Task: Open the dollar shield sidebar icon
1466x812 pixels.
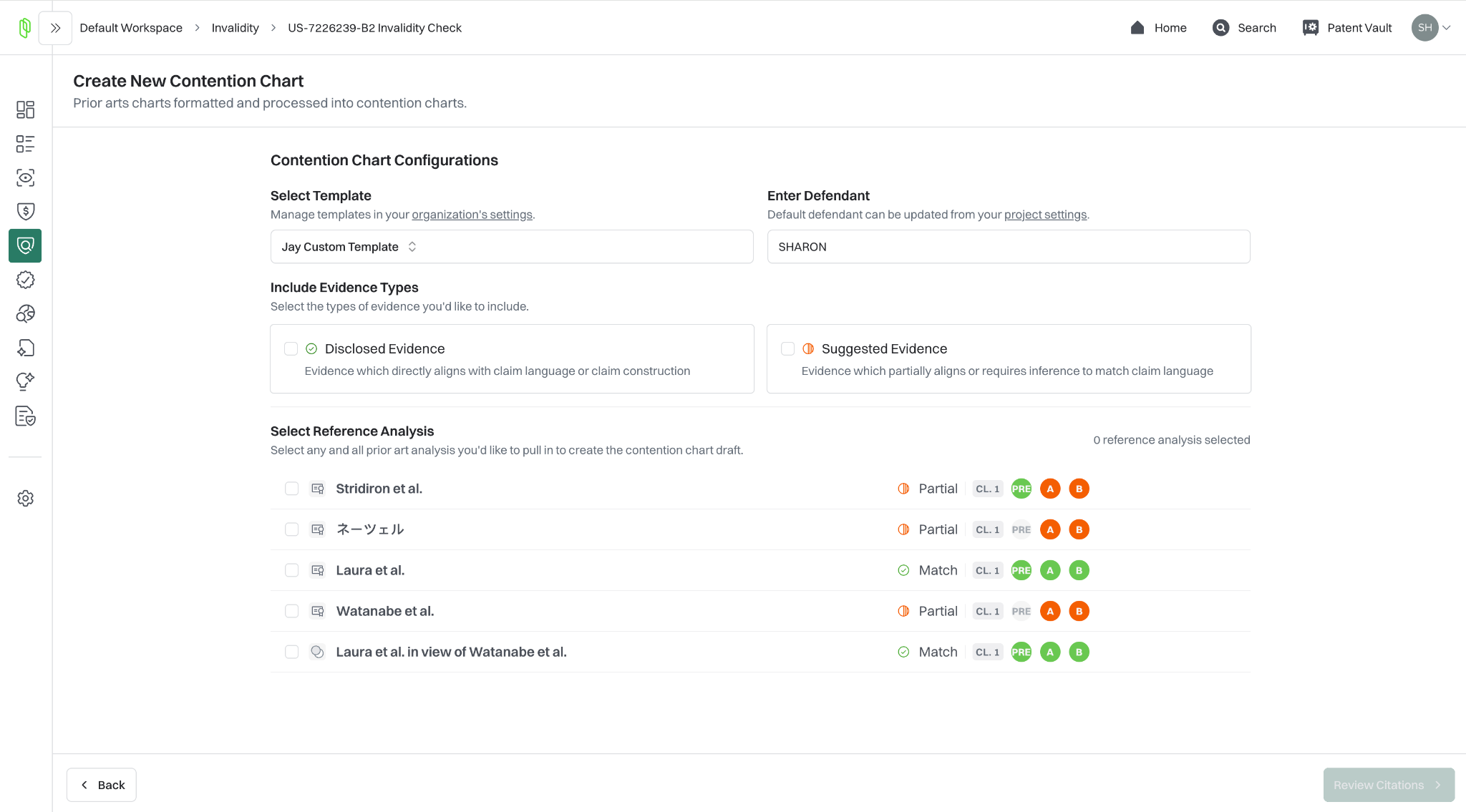Action: (x=25, y=211)
